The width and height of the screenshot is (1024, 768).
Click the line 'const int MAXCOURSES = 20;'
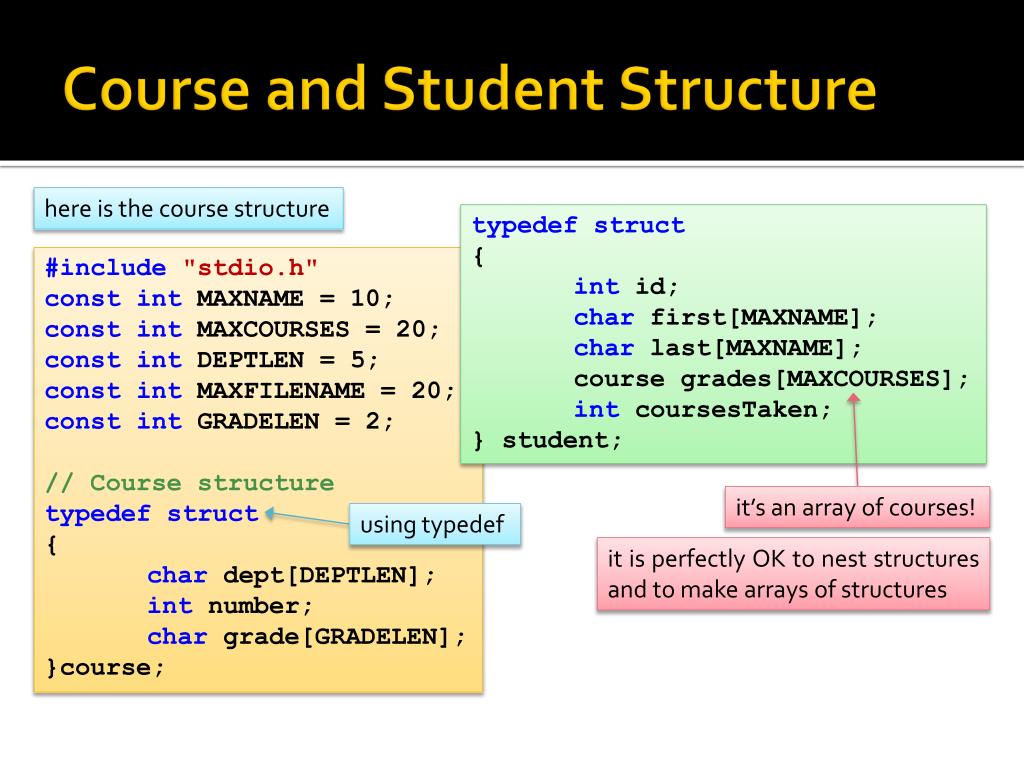[242, 329]
